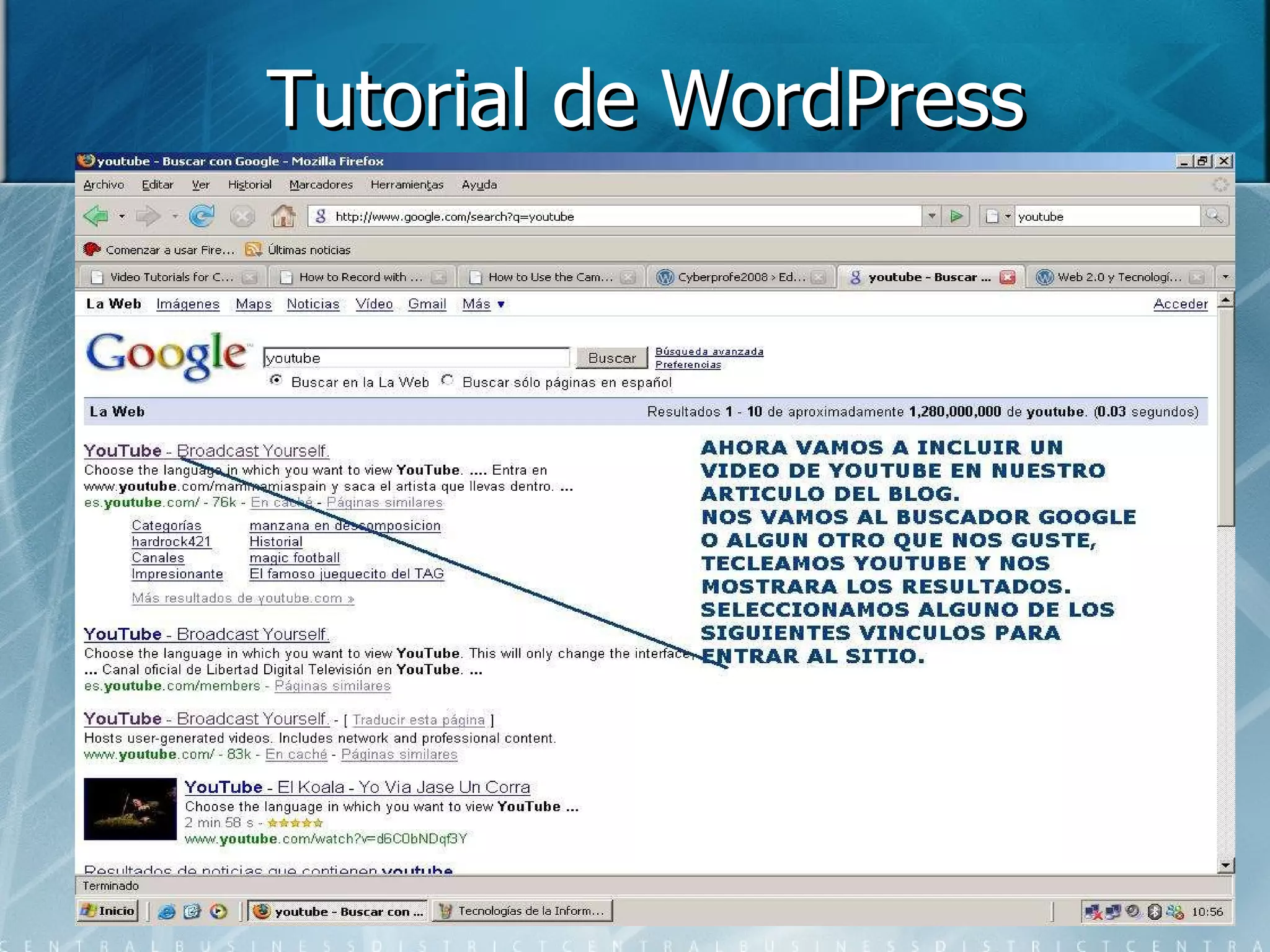Image resolution: width=1270 pixels, height=952 pixels.
Task: Click the Windows Inicio start button
Action: click(x=107, y=911)
